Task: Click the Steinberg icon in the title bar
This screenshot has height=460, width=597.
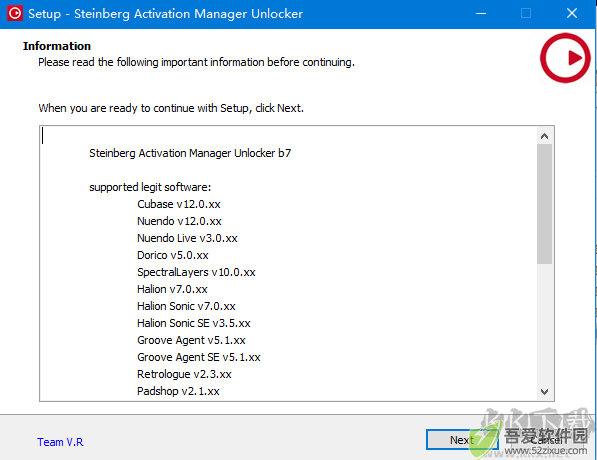Action: pyautogui.click(x=15, y=14)
